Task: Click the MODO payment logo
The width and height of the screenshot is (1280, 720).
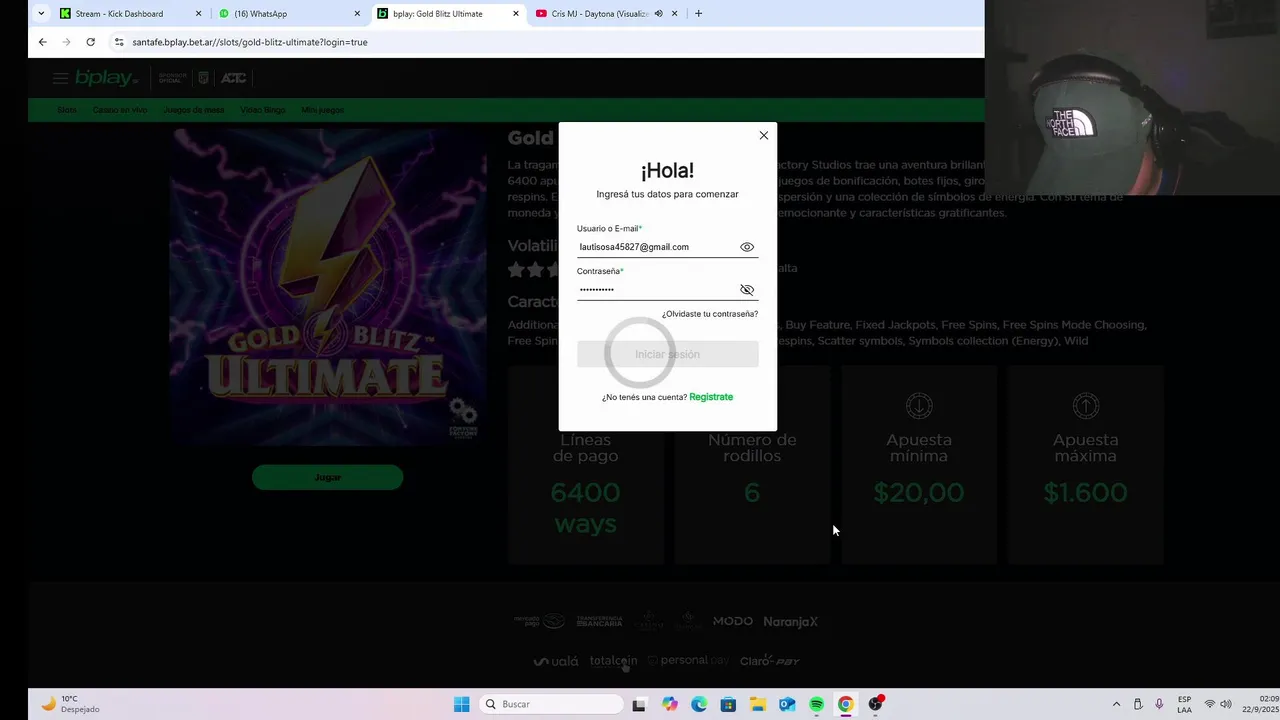Action: (733, 621)
